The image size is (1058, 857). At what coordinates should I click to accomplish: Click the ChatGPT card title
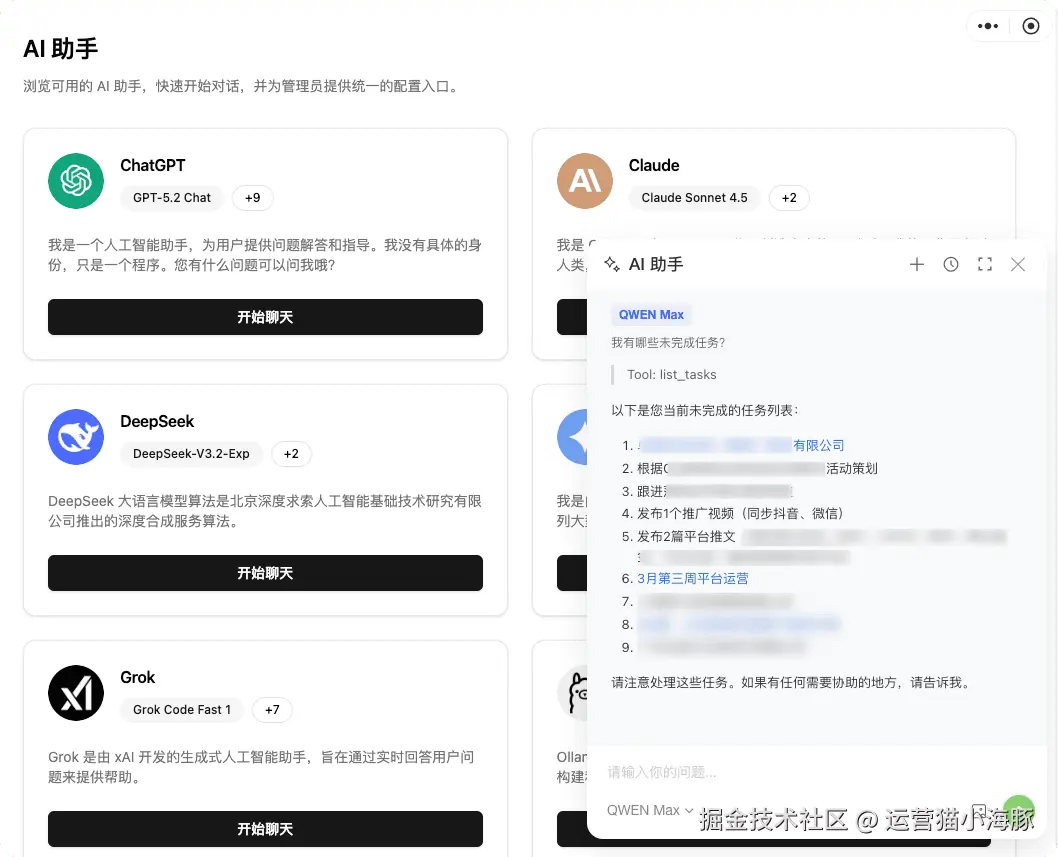[152, 165]
